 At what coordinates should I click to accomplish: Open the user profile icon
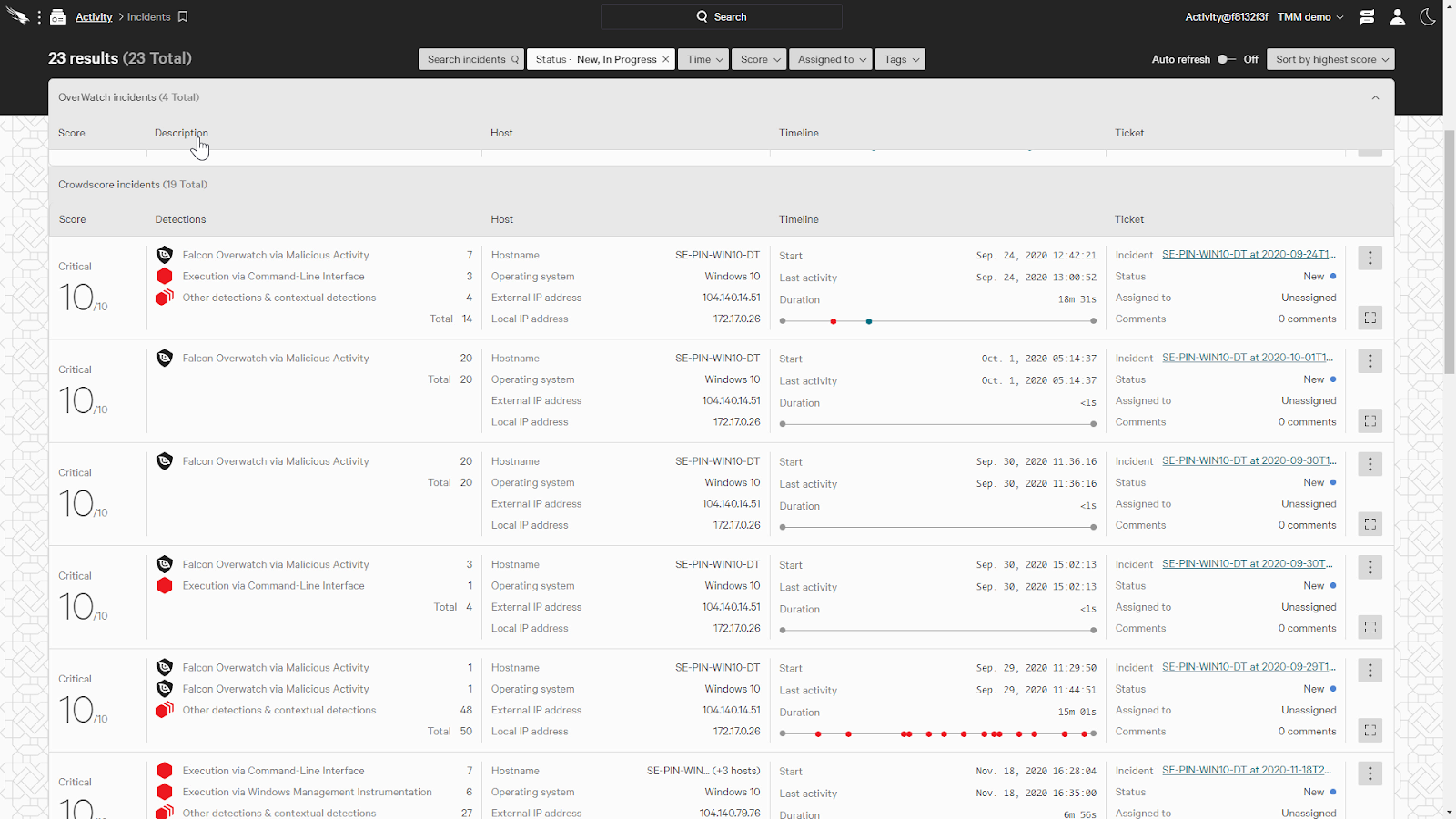coord(1398,16)
